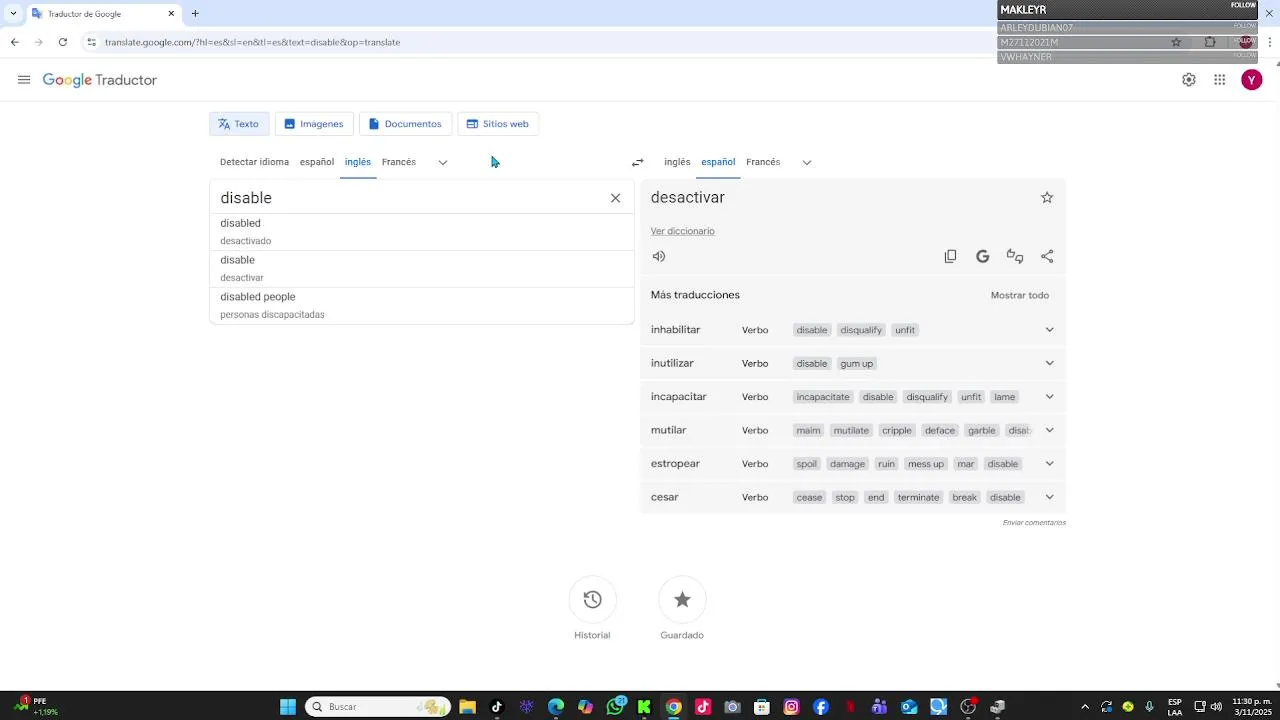Rate this translation

pos(1014,256)
